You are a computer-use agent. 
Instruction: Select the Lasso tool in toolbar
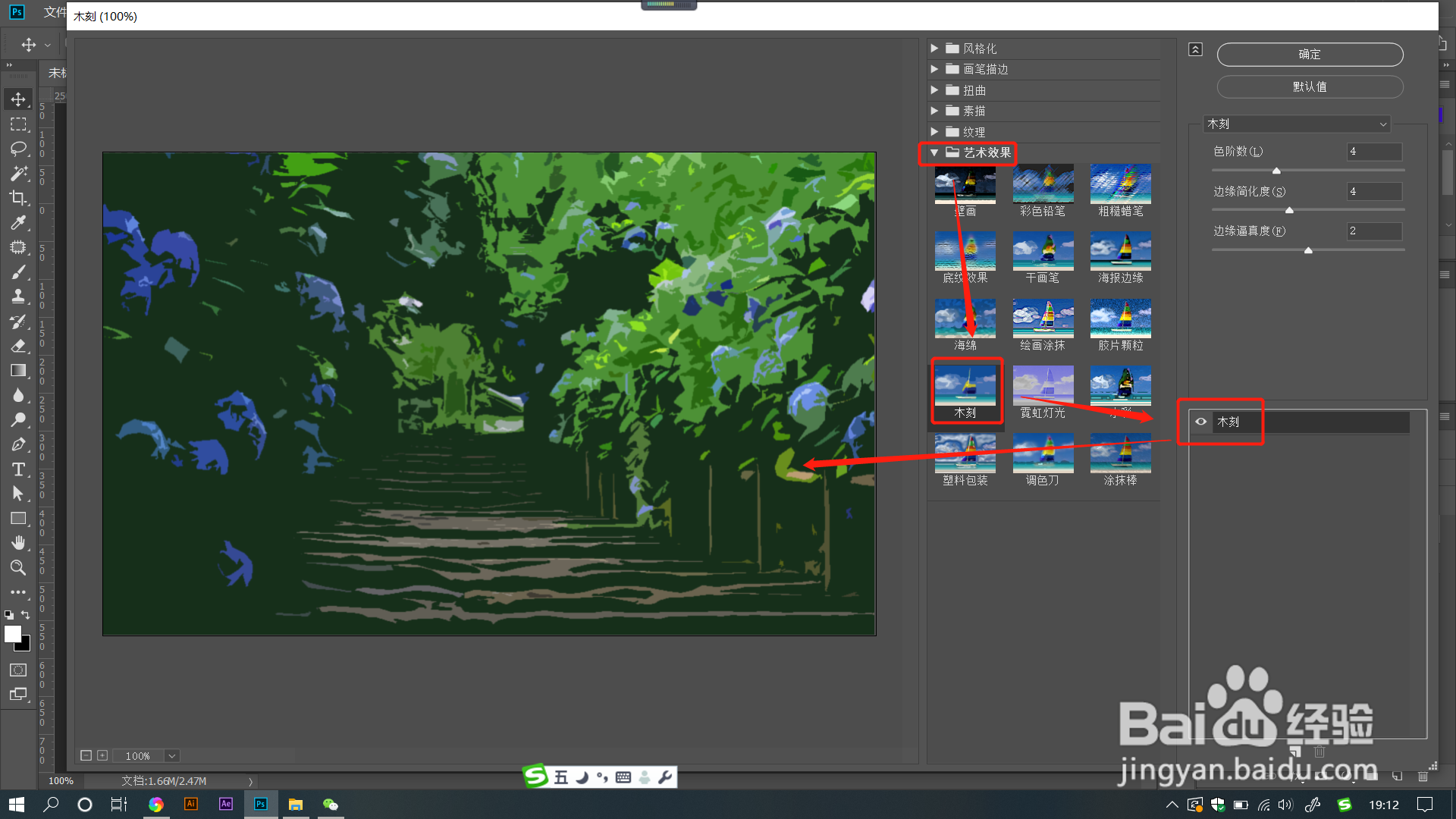tap(18, 149)
